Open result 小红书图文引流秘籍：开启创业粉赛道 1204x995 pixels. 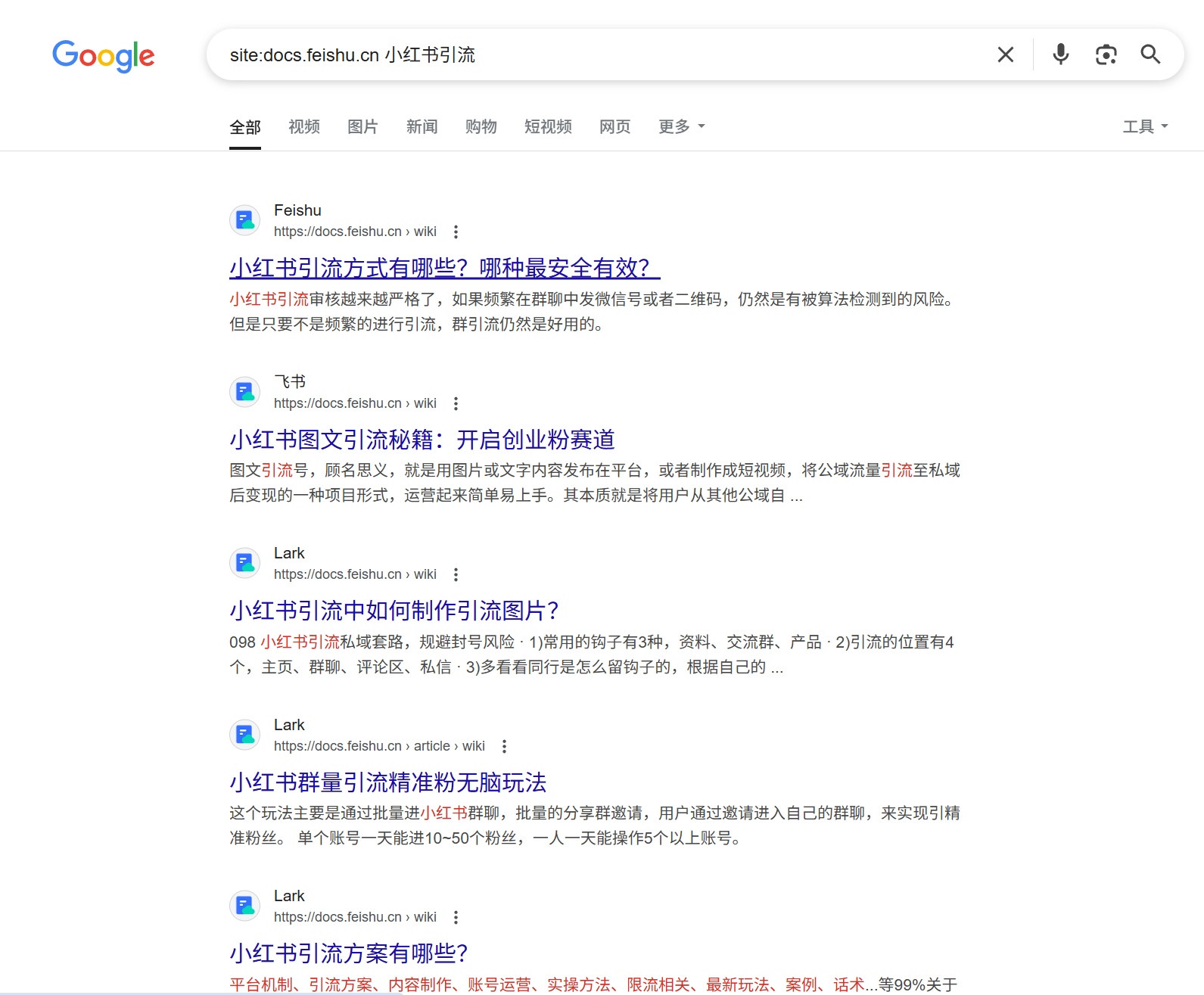coord(422,440)
